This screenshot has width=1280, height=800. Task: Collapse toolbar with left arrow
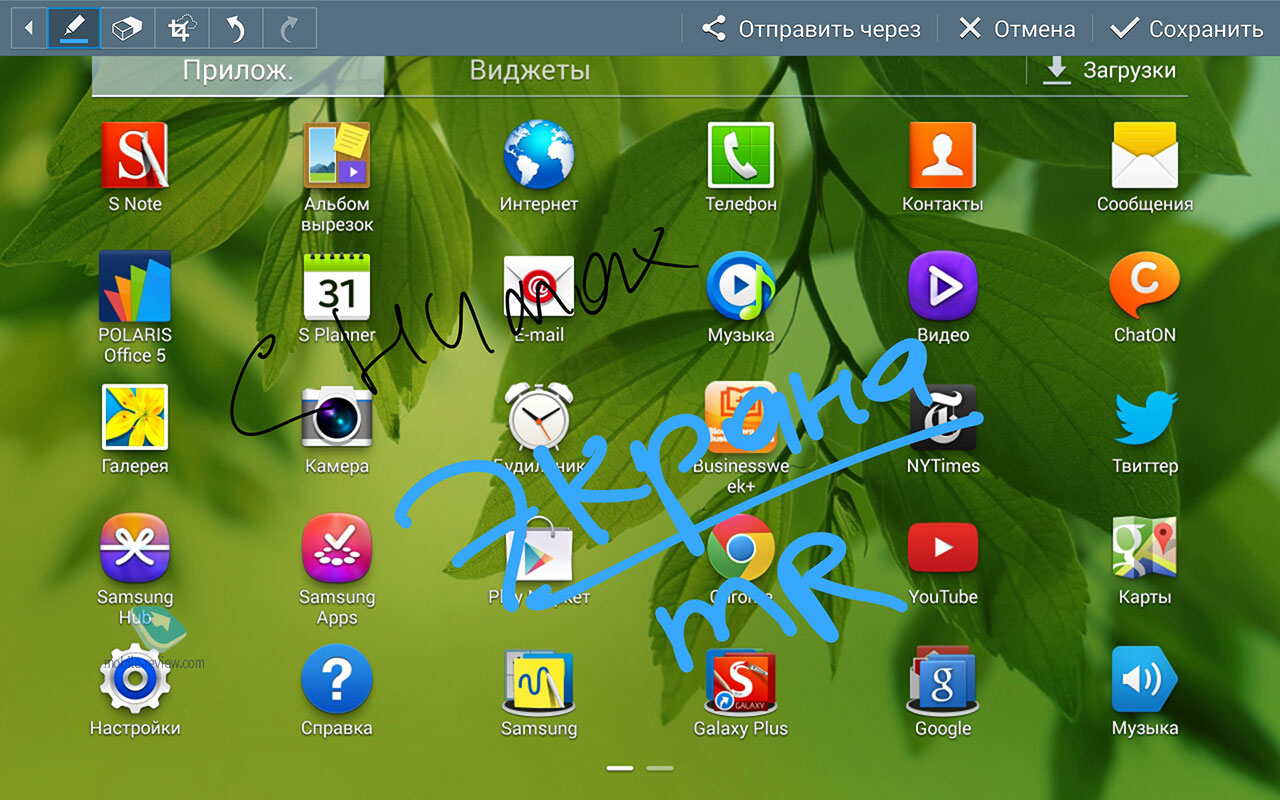pyautogui.click(x=28, y=28)
